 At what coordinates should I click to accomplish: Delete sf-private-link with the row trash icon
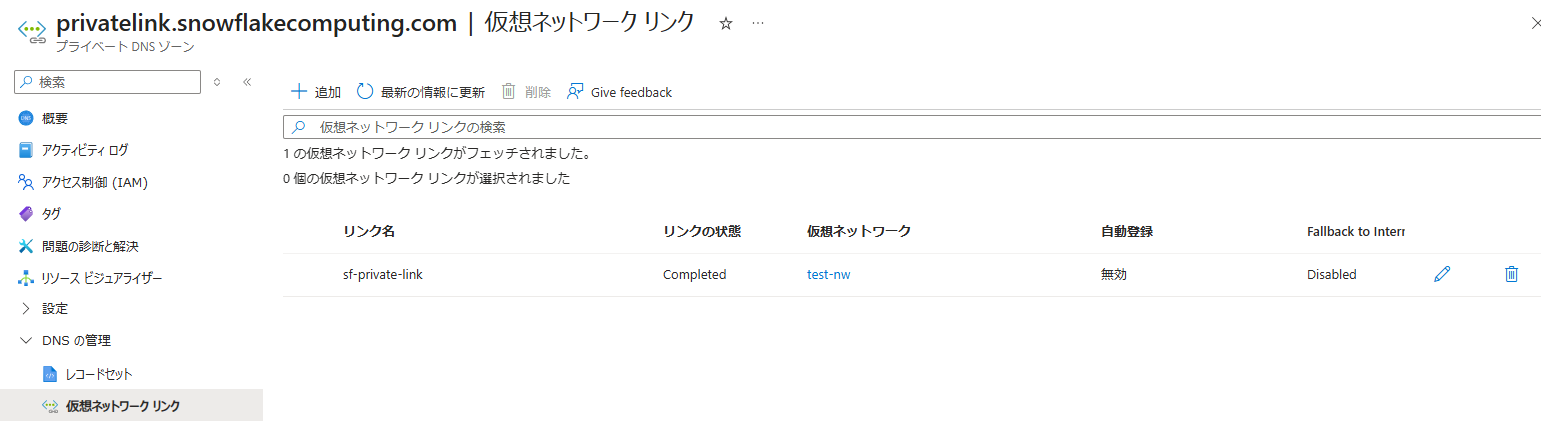click(x=1511, y=274)
